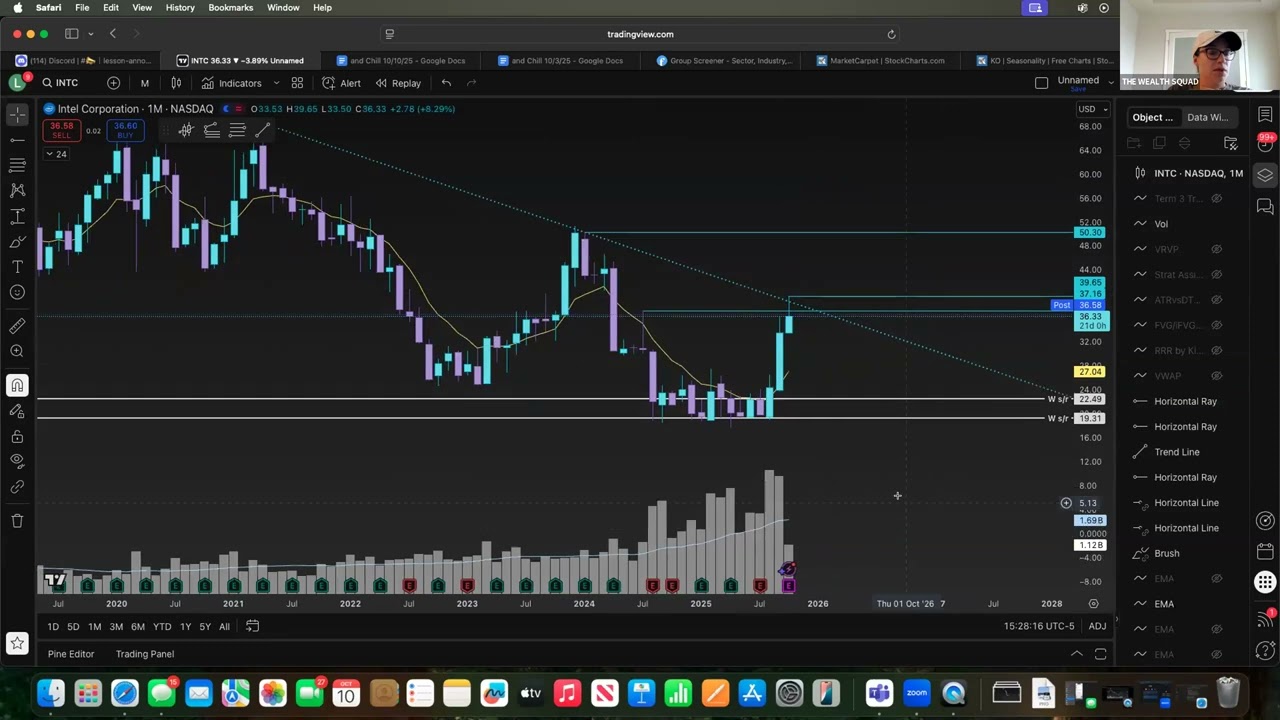This screenshot has width=1280, height=720.
Task: Open the candlestick chart style selector
Action: click(x=176, y=83)
